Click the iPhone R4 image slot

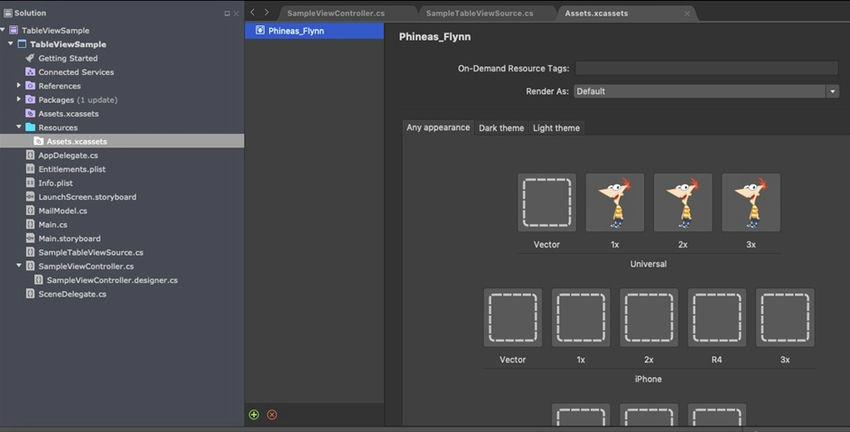(717, 318)
